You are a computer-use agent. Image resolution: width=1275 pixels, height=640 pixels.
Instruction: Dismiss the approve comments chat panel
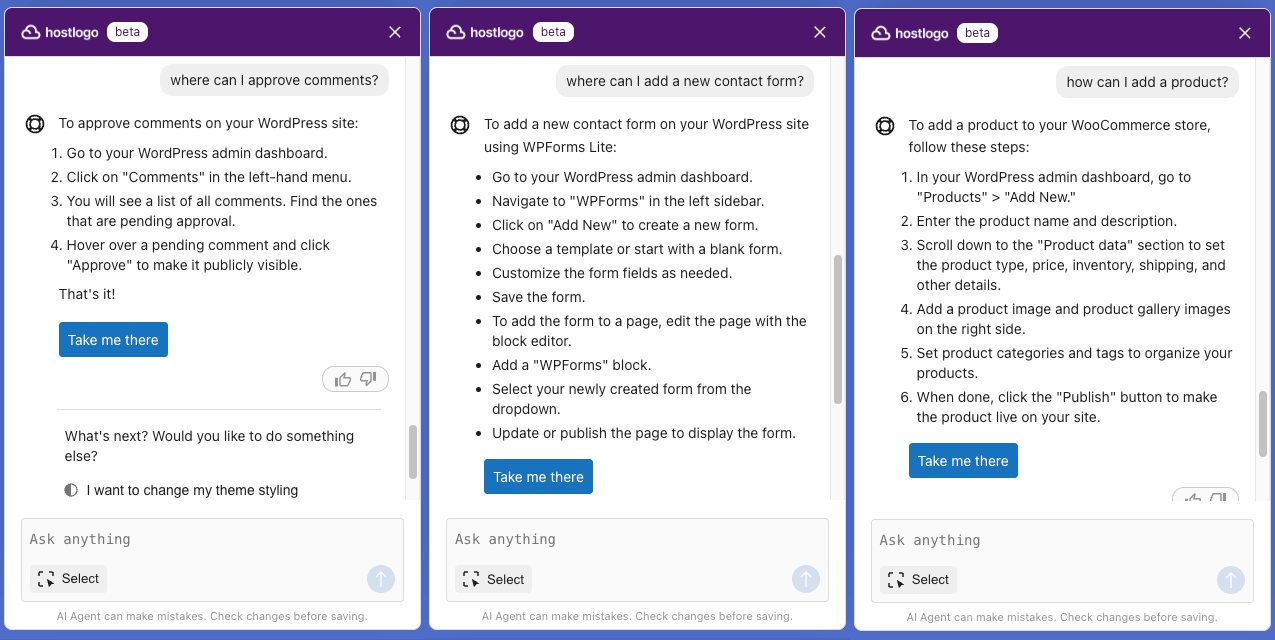tap(395, 32)
